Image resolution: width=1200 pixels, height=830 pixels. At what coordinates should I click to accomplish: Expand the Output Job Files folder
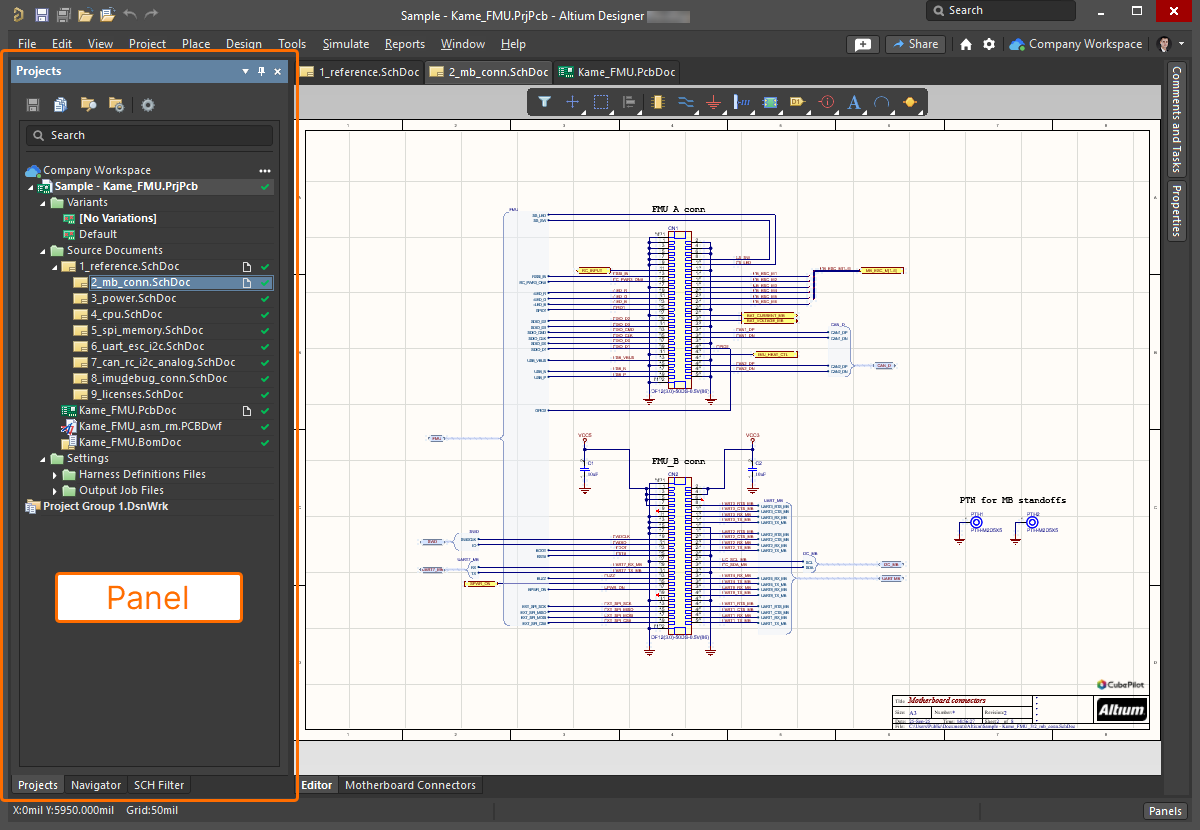[56, 491]
